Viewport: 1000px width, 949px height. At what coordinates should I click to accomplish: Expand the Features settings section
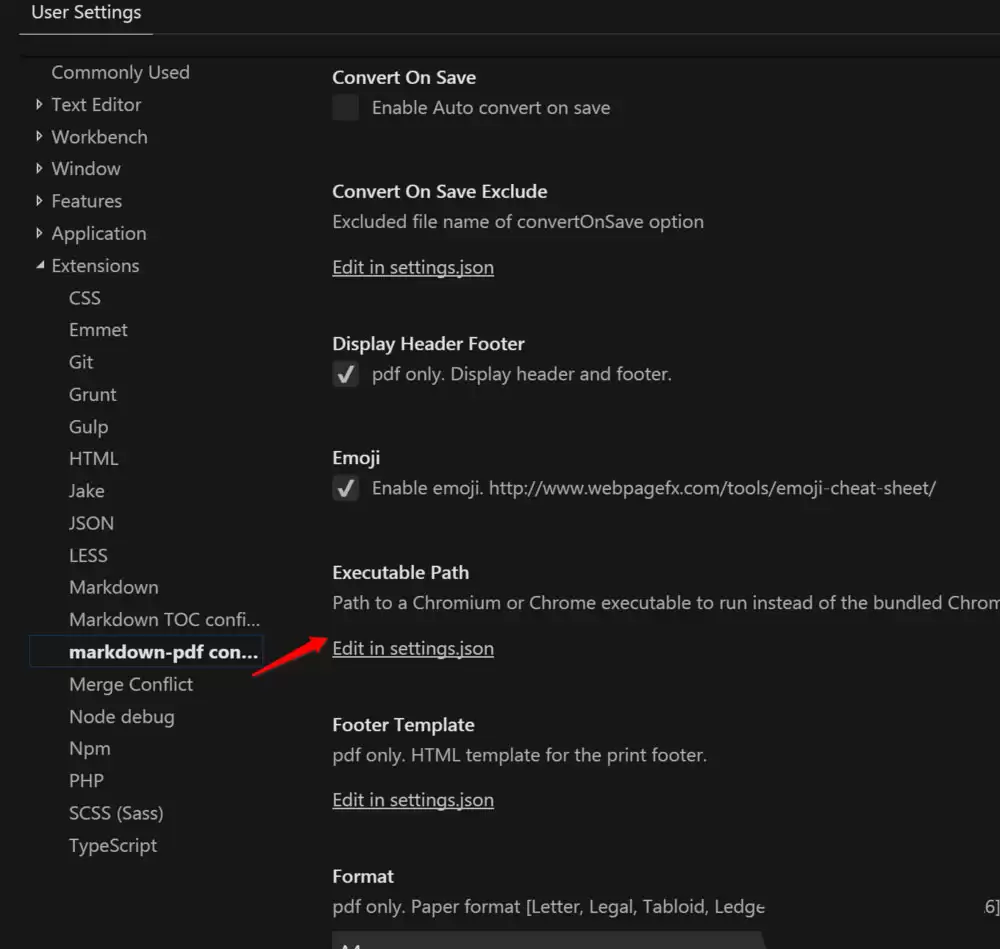point(87,200)
